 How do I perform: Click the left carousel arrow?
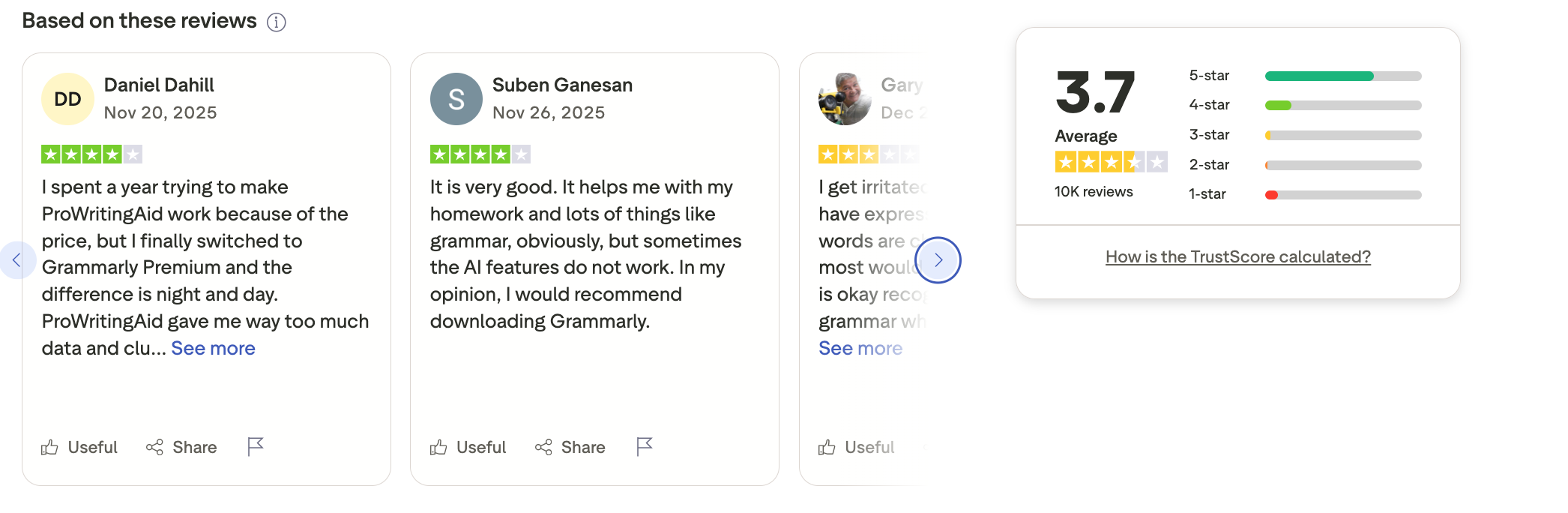tap(18, 259)
